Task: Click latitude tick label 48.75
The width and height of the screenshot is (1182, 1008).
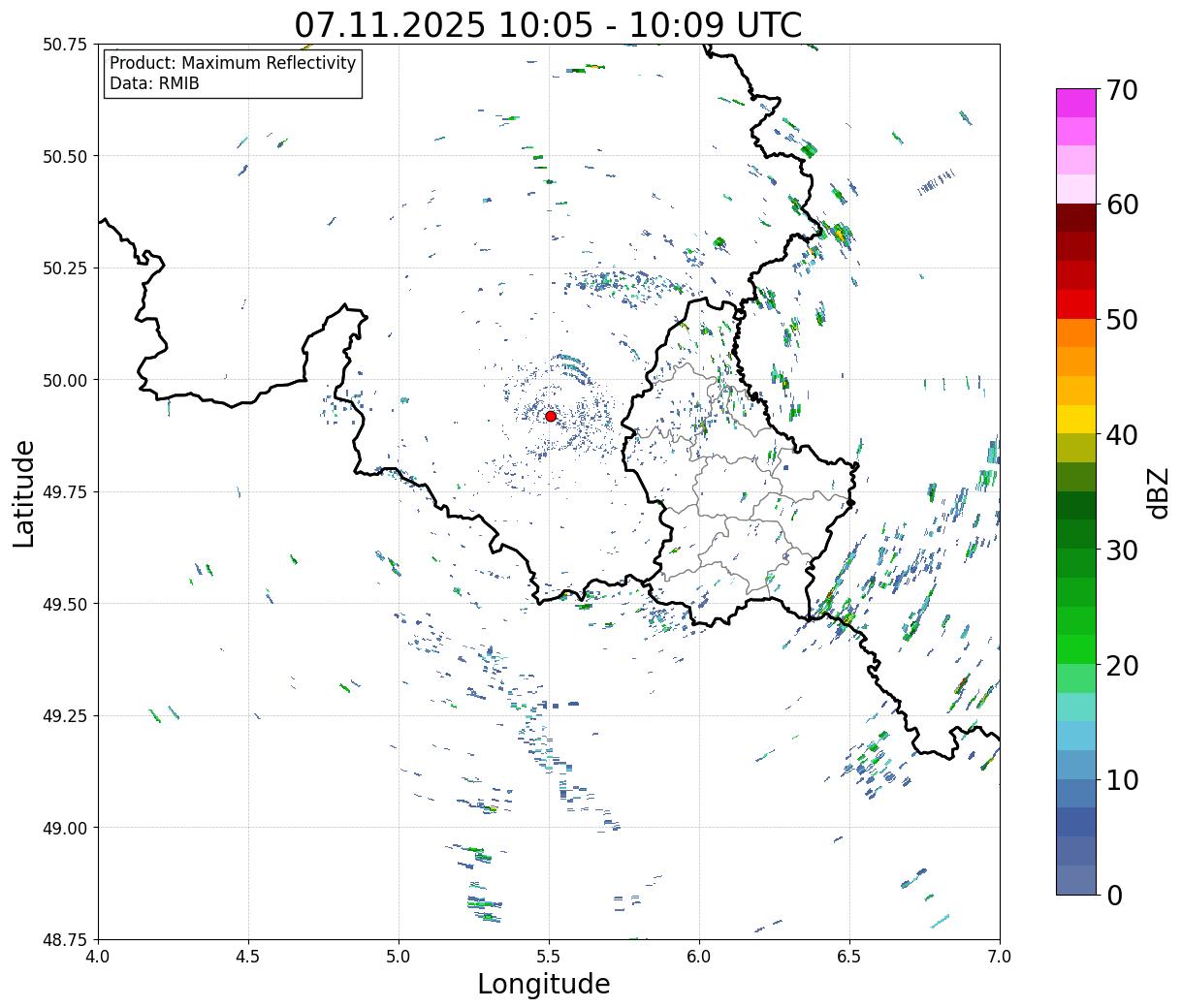Action: (x=65, y=939)
